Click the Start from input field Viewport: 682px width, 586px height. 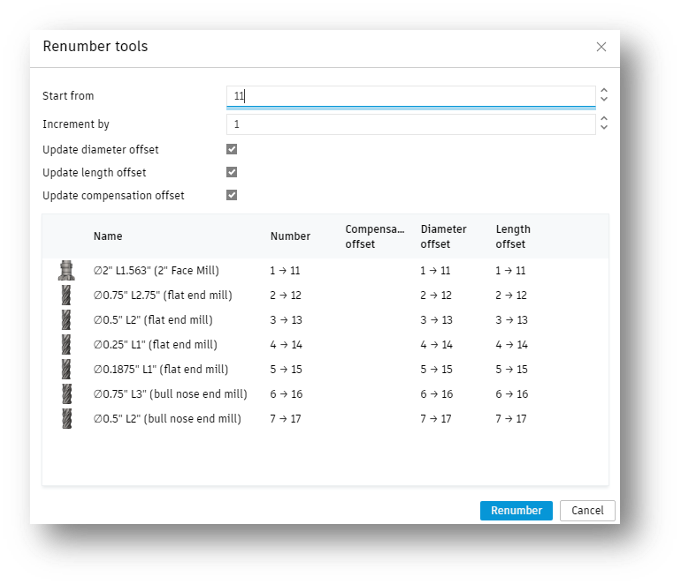tap(411, 96)
